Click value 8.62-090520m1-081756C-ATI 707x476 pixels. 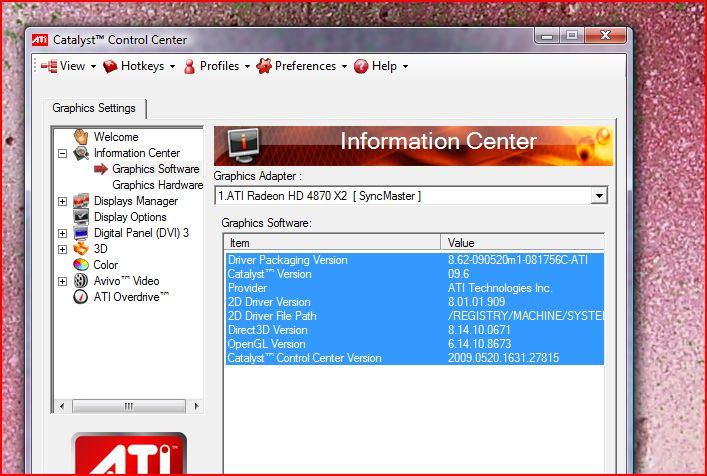[518, 260]
